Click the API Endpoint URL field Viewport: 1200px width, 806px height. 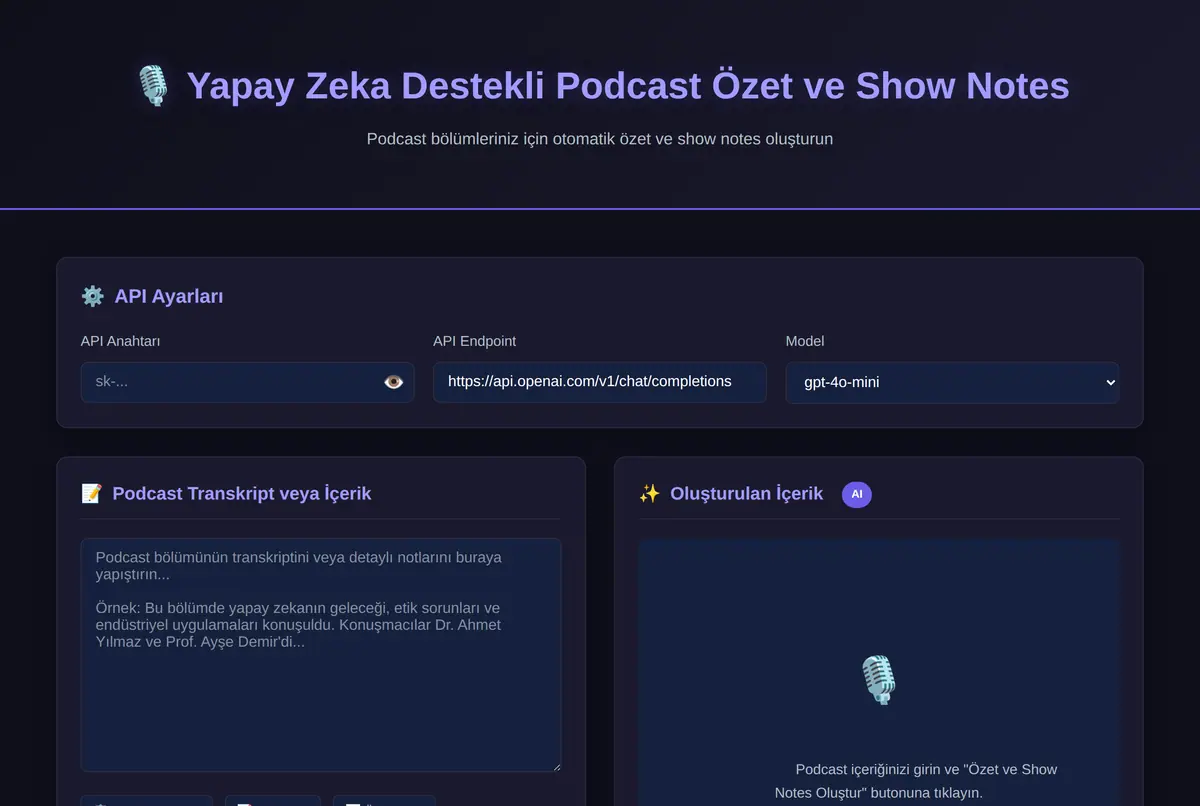(x=600, y=382)
